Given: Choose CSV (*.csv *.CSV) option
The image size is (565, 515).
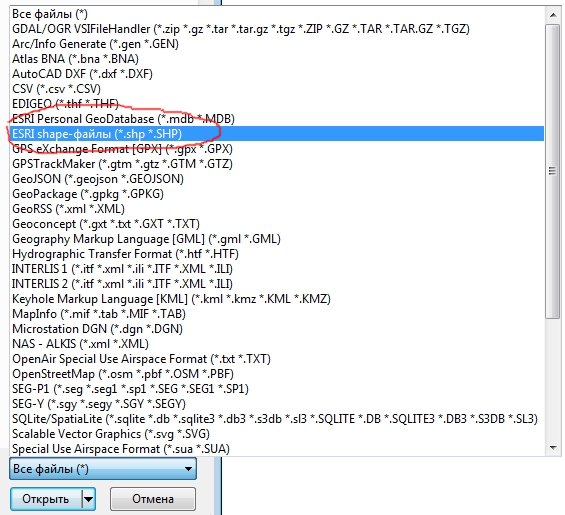Looking at the screenshot, I should [x=277, y=89].
